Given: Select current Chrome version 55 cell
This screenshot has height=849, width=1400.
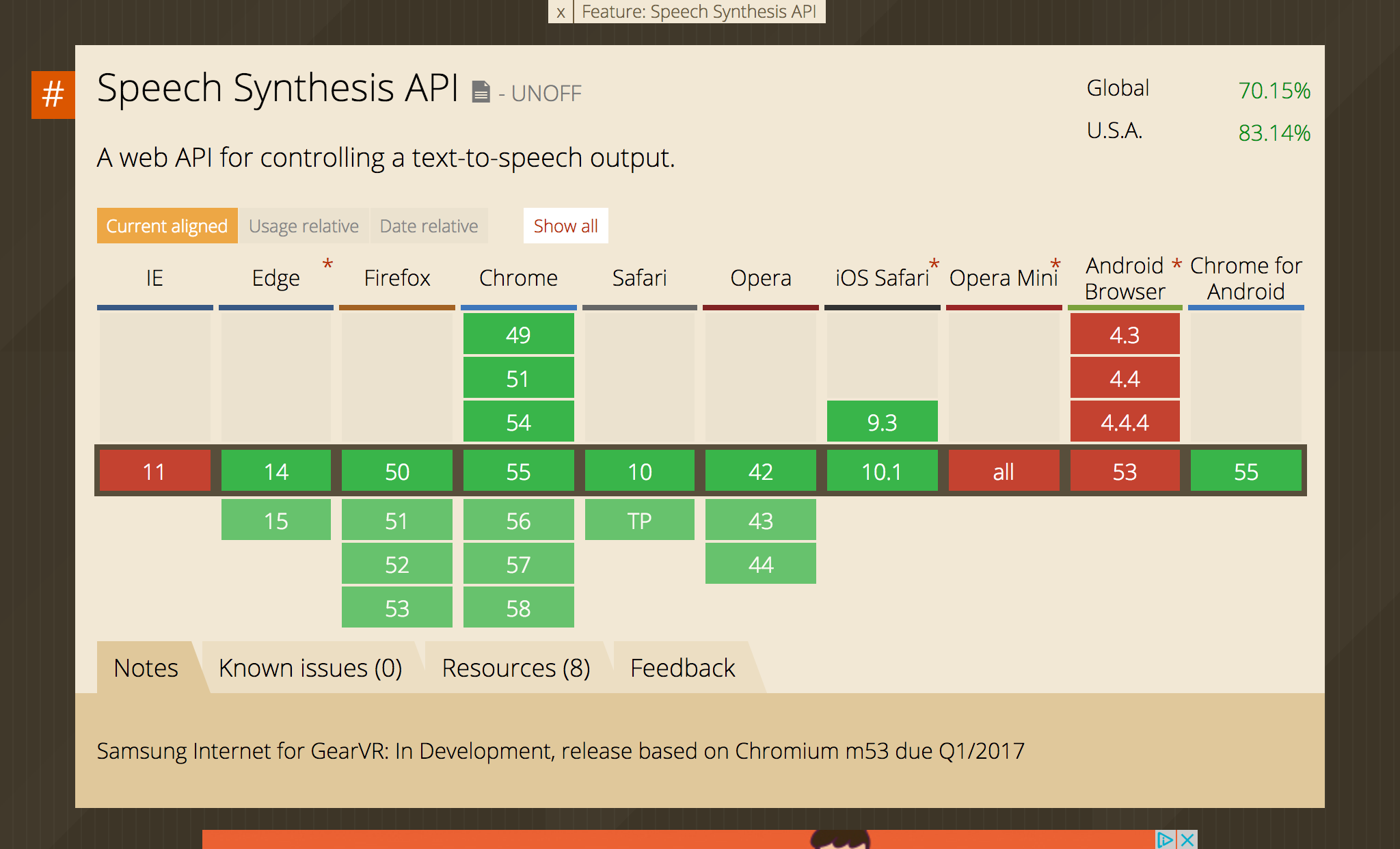Looking at the screenshot, I should [518, 471].
